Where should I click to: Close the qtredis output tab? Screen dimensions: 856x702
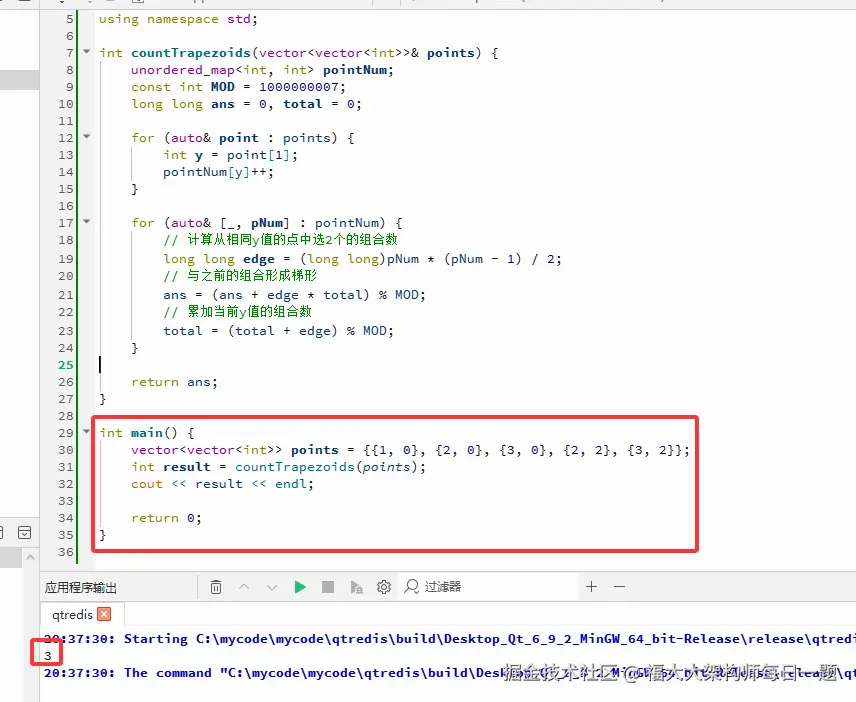click(104, 614)
